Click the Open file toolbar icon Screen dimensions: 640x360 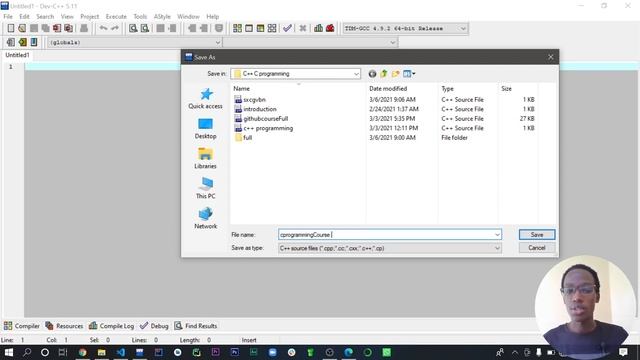[x=22, y=28]
